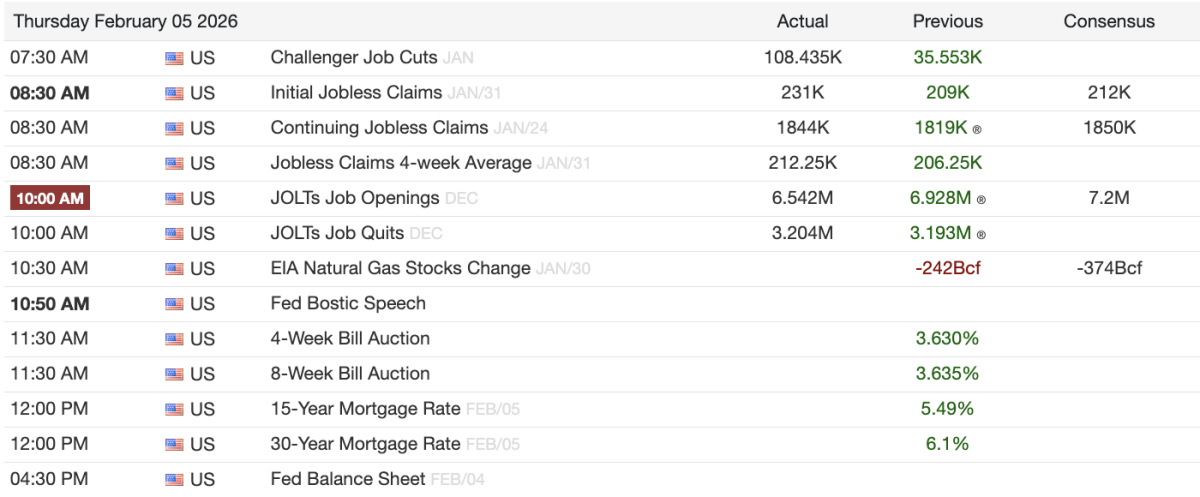Click the revised marker next to 3.193M
1200x497 pixels.
[x=981, y=234]
